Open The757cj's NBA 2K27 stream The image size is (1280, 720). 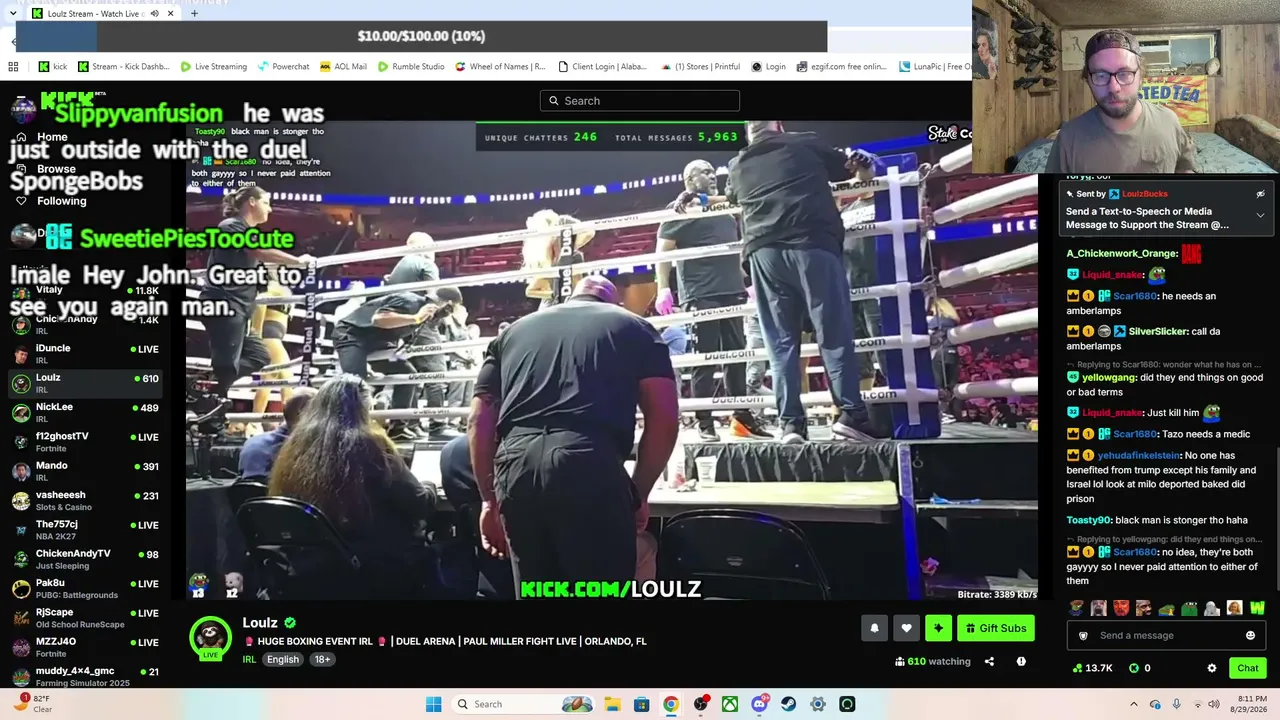tap(85, 530)
